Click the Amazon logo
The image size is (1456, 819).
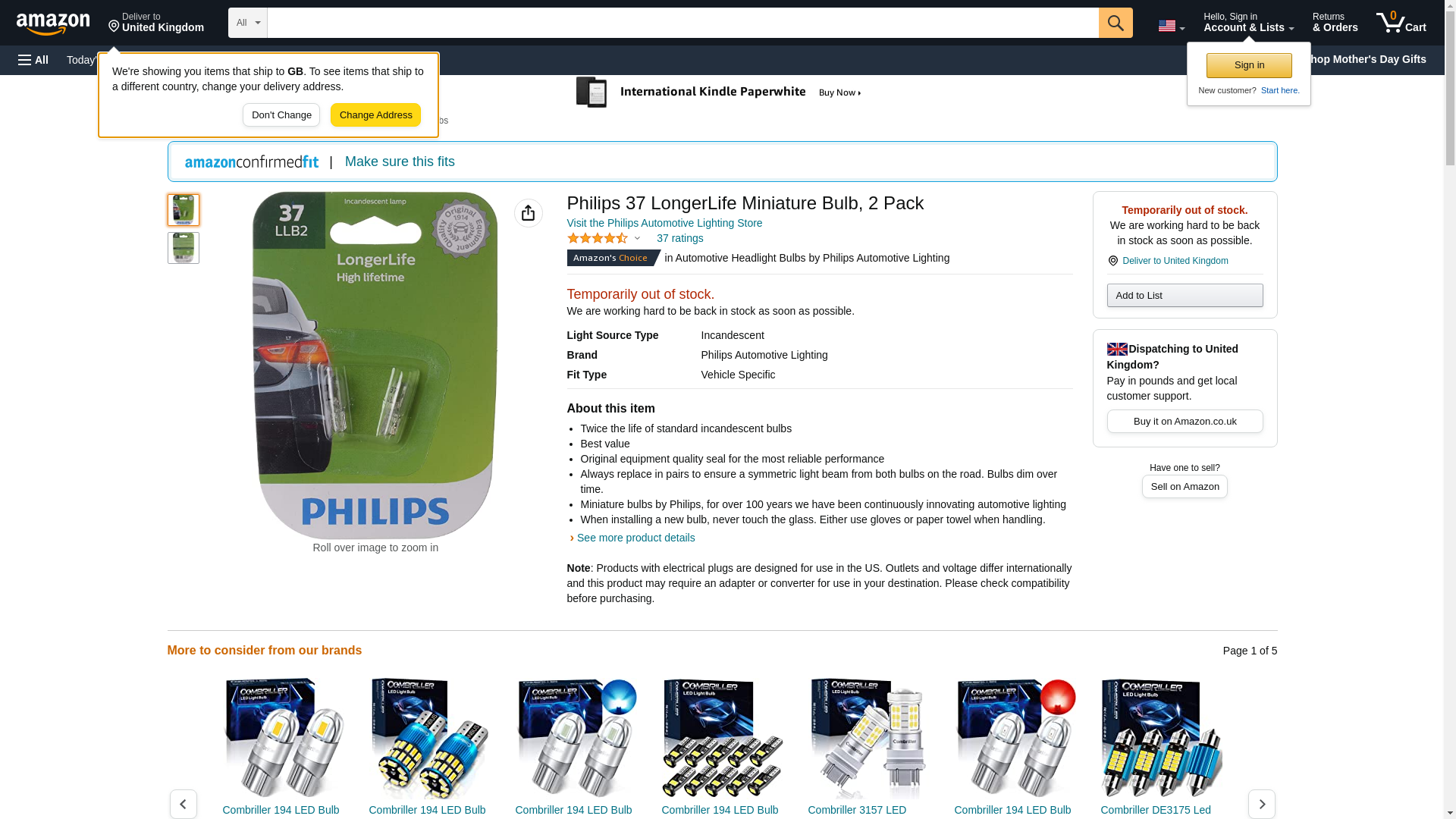tap(53, 24)
